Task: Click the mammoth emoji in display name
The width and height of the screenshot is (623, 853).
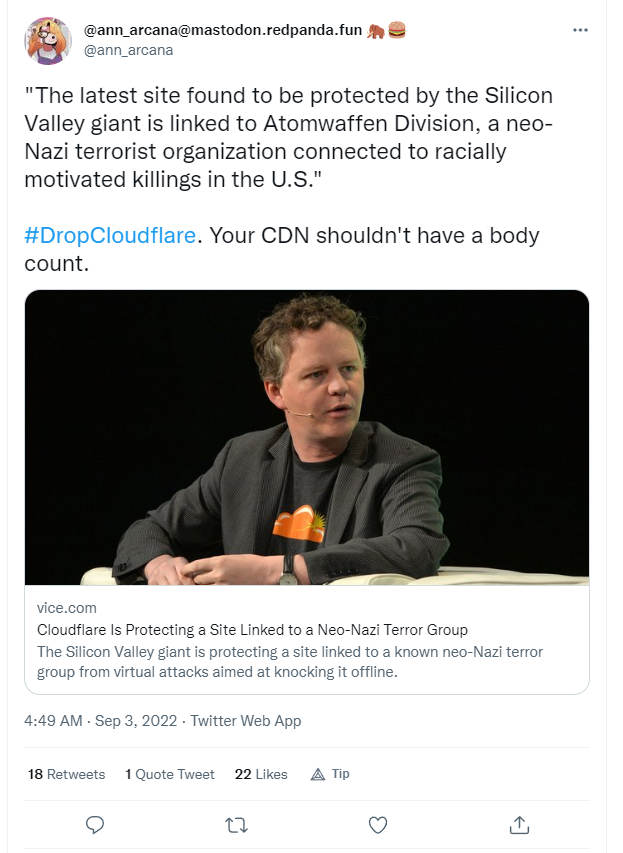Action: [376, 30]
